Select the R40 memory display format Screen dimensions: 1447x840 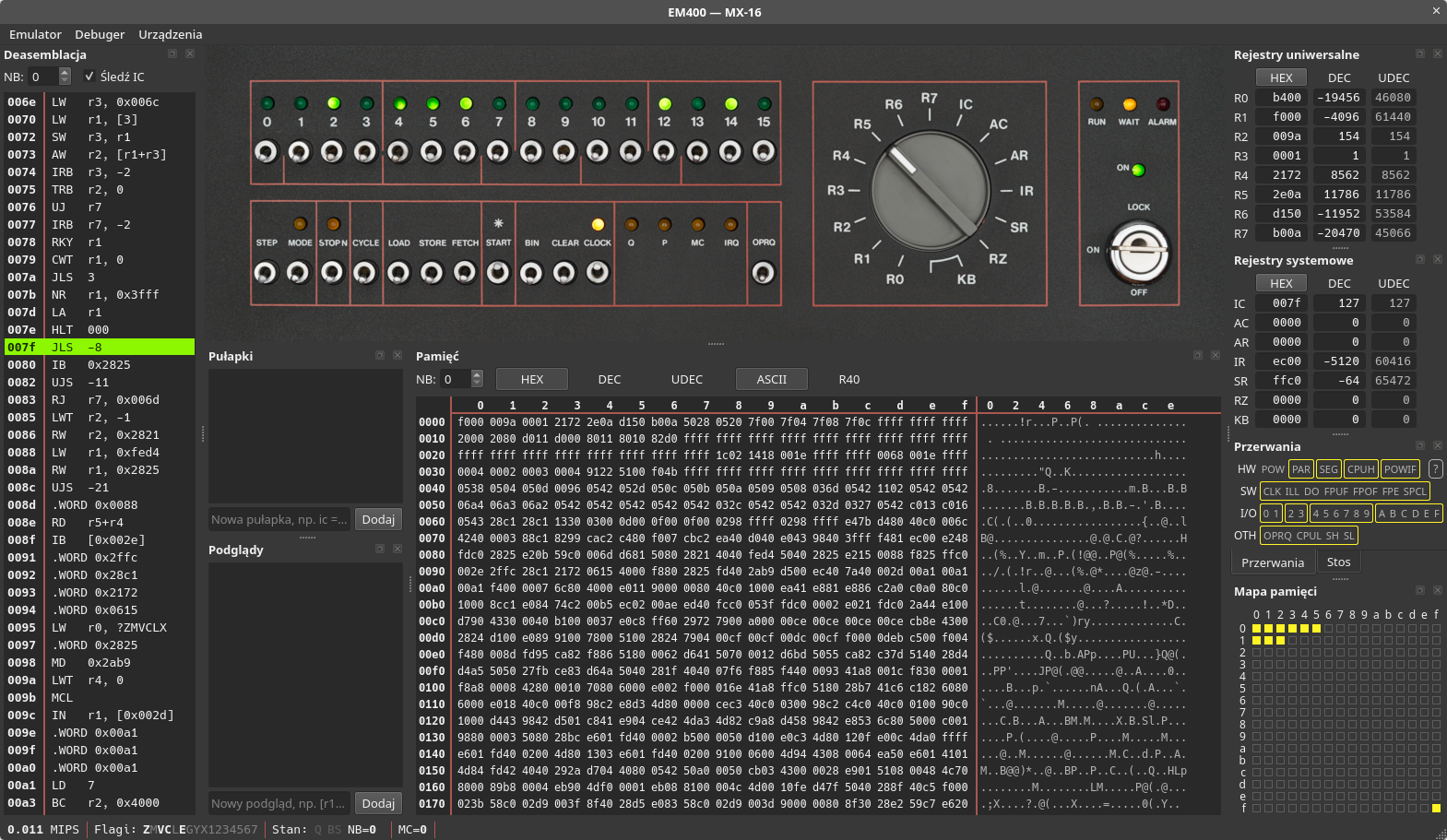849,379
